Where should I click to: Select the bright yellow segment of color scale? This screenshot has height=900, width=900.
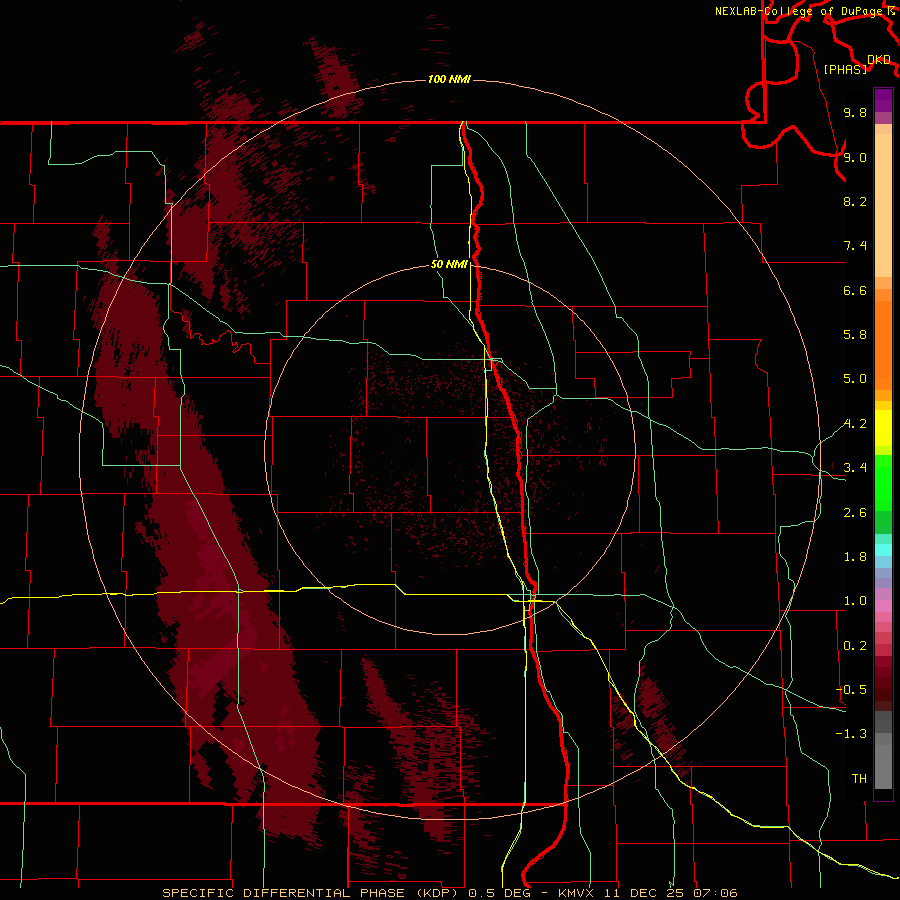click(883, 428)
